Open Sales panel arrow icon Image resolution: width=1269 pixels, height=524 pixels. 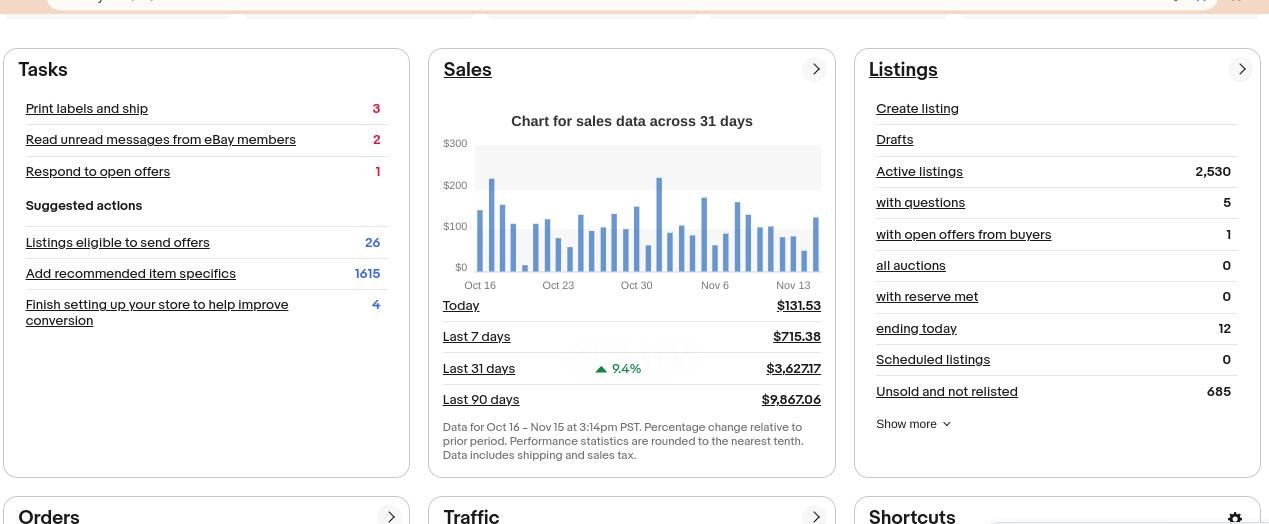[x=815, y=70]
